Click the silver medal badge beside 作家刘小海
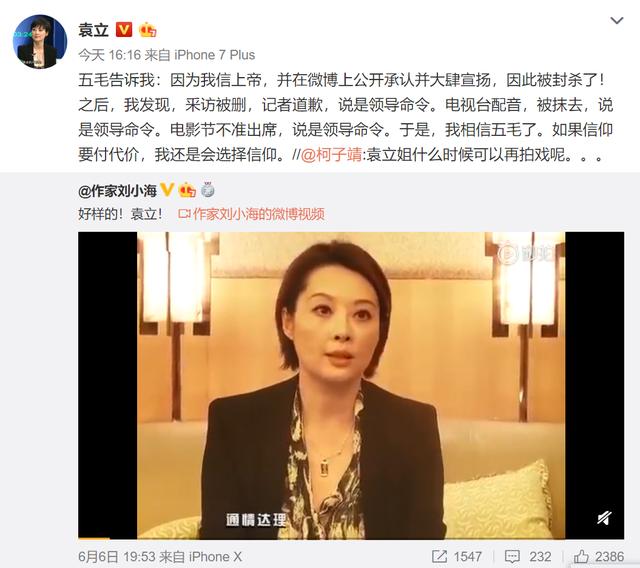 (208, 190)
